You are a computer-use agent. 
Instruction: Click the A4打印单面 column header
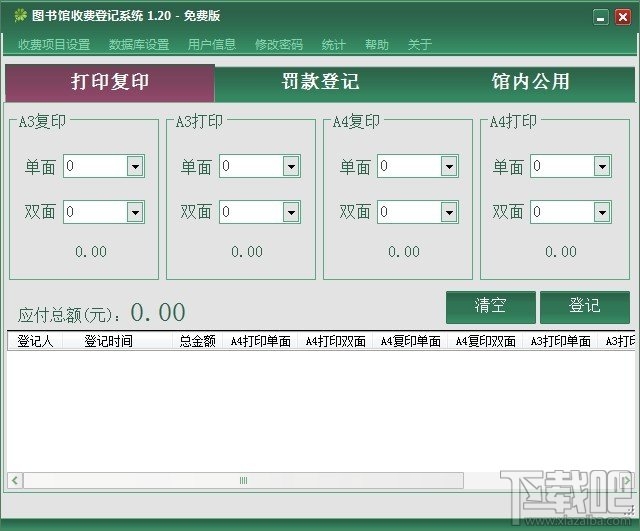pos(260,341)
